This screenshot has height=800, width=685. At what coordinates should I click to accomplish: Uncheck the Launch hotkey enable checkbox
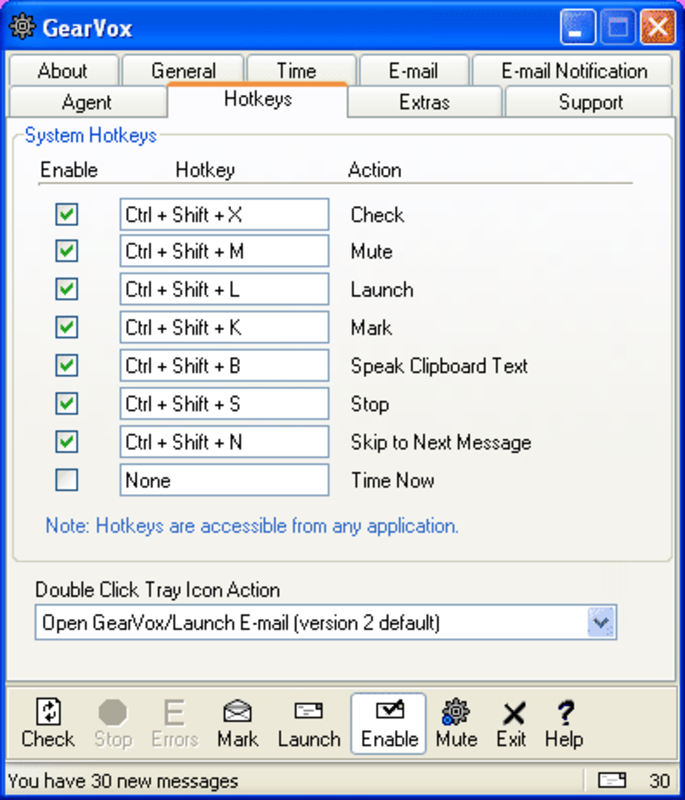click(x=67, y=289)
